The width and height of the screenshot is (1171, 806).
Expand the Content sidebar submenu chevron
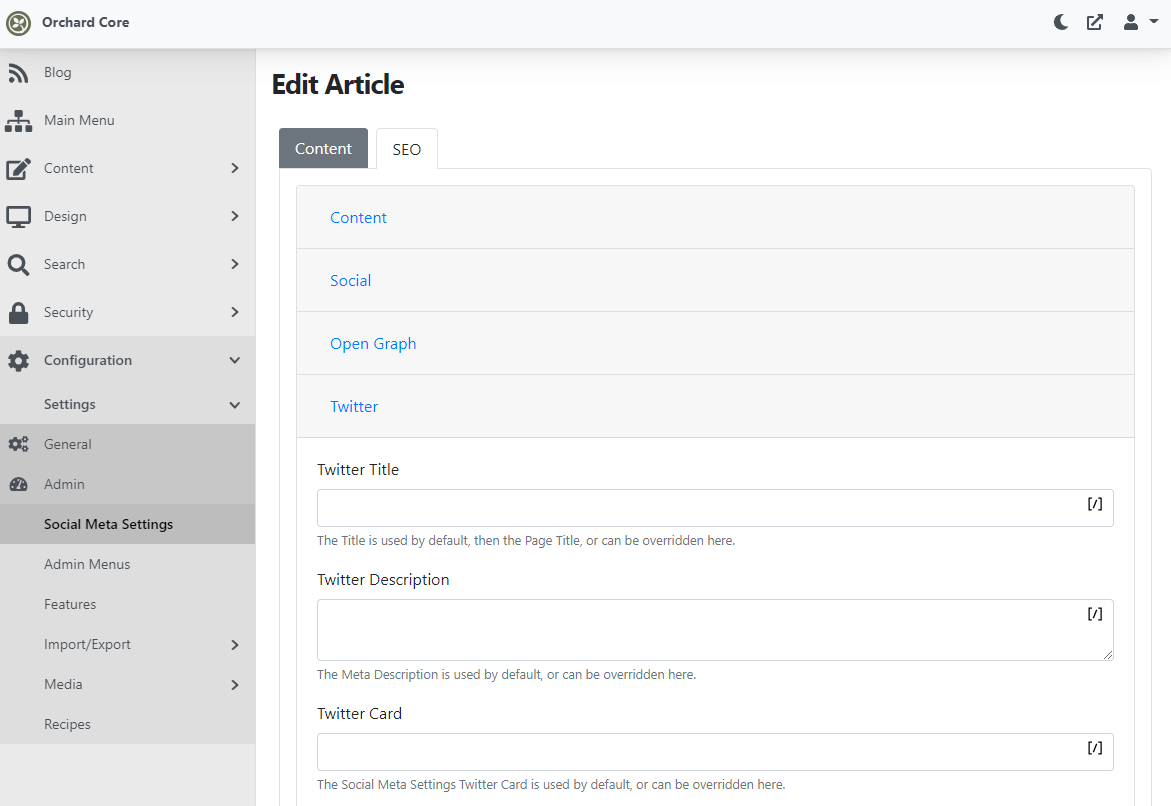[234, 168]
